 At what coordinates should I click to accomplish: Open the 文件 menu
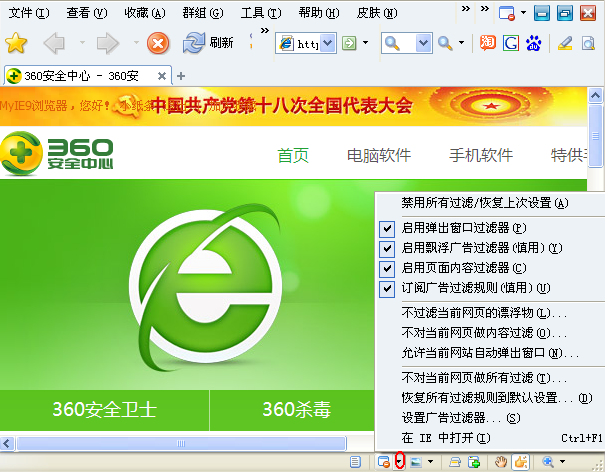pyautogui.click(x=29, y=13)
